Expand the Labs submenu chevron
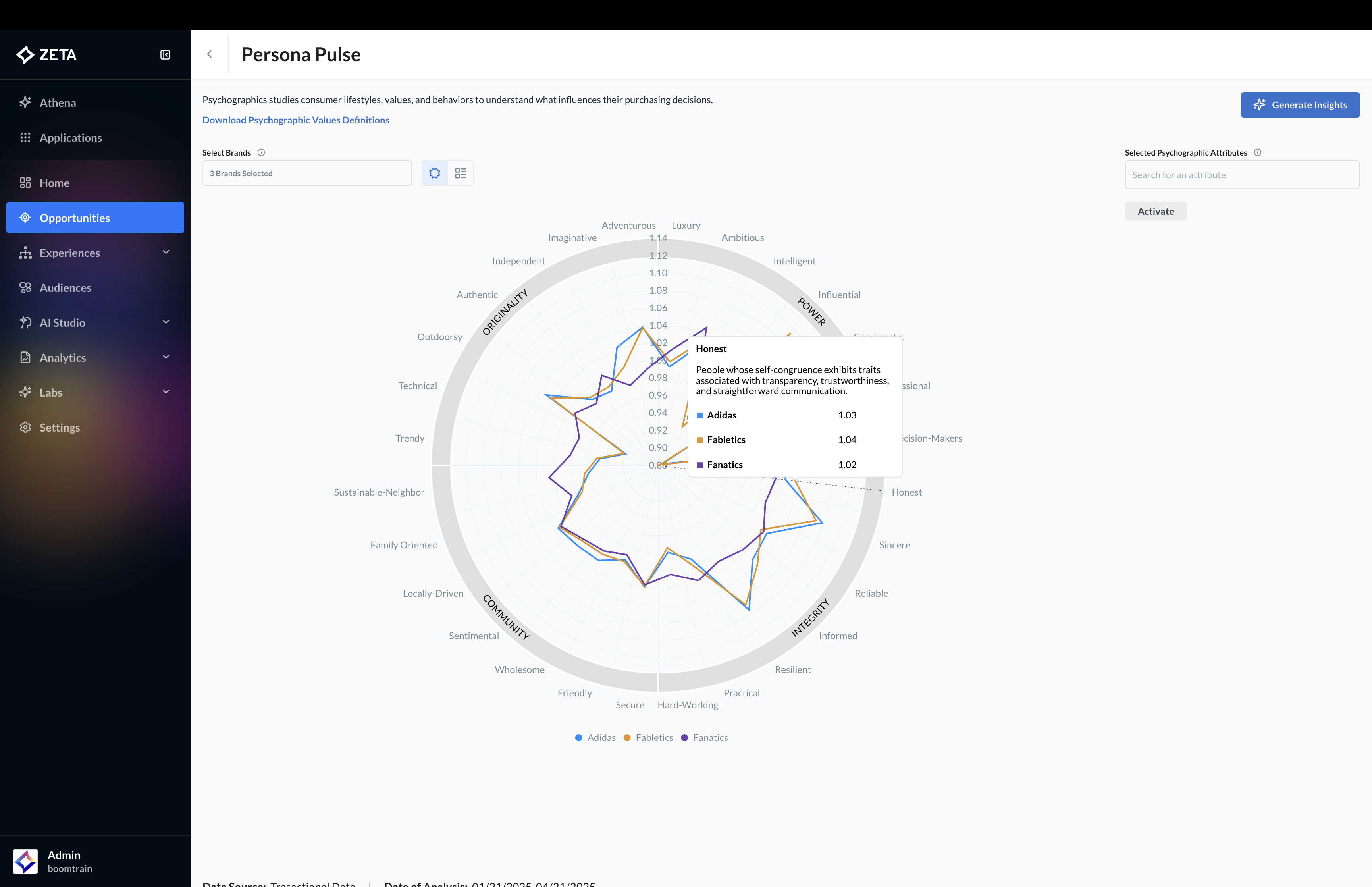 (166, 392)
